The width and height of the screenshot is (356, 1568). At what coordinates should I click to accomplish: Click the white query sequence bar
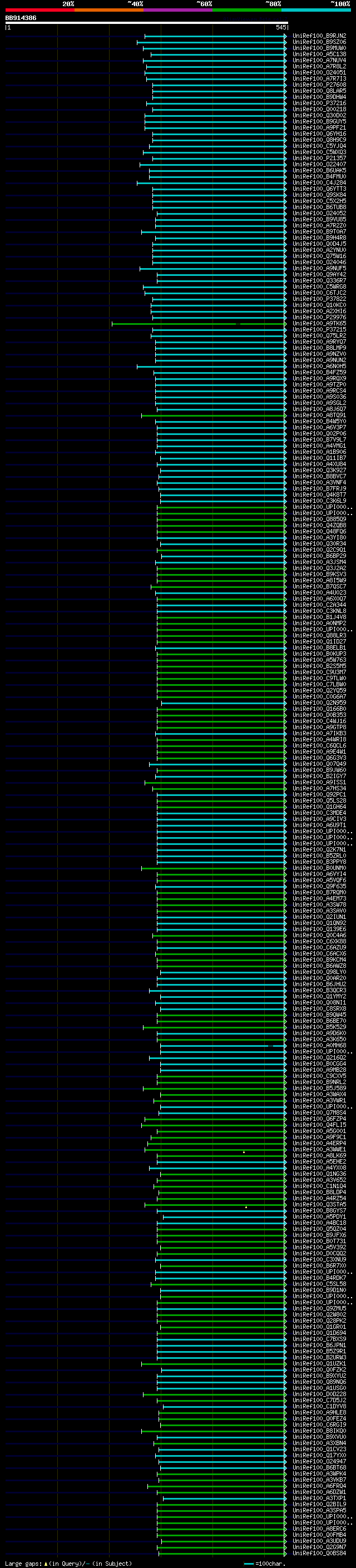click(147, 22)
